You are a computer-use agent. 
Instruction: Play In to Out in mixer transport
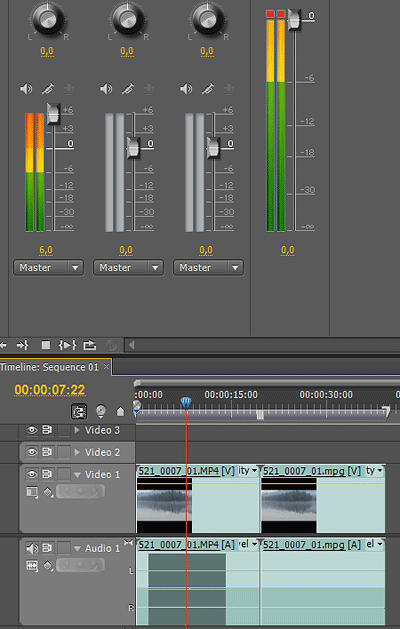pos(67,345)
